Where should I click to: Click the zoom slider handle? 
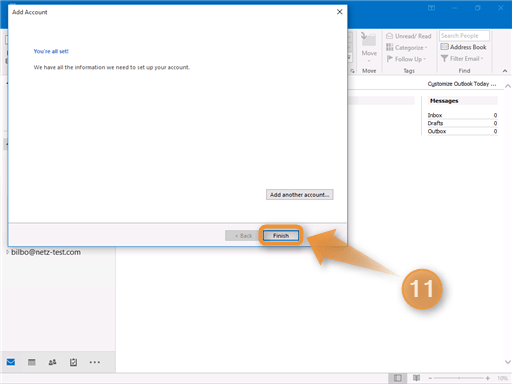click(x=459, y=378)
